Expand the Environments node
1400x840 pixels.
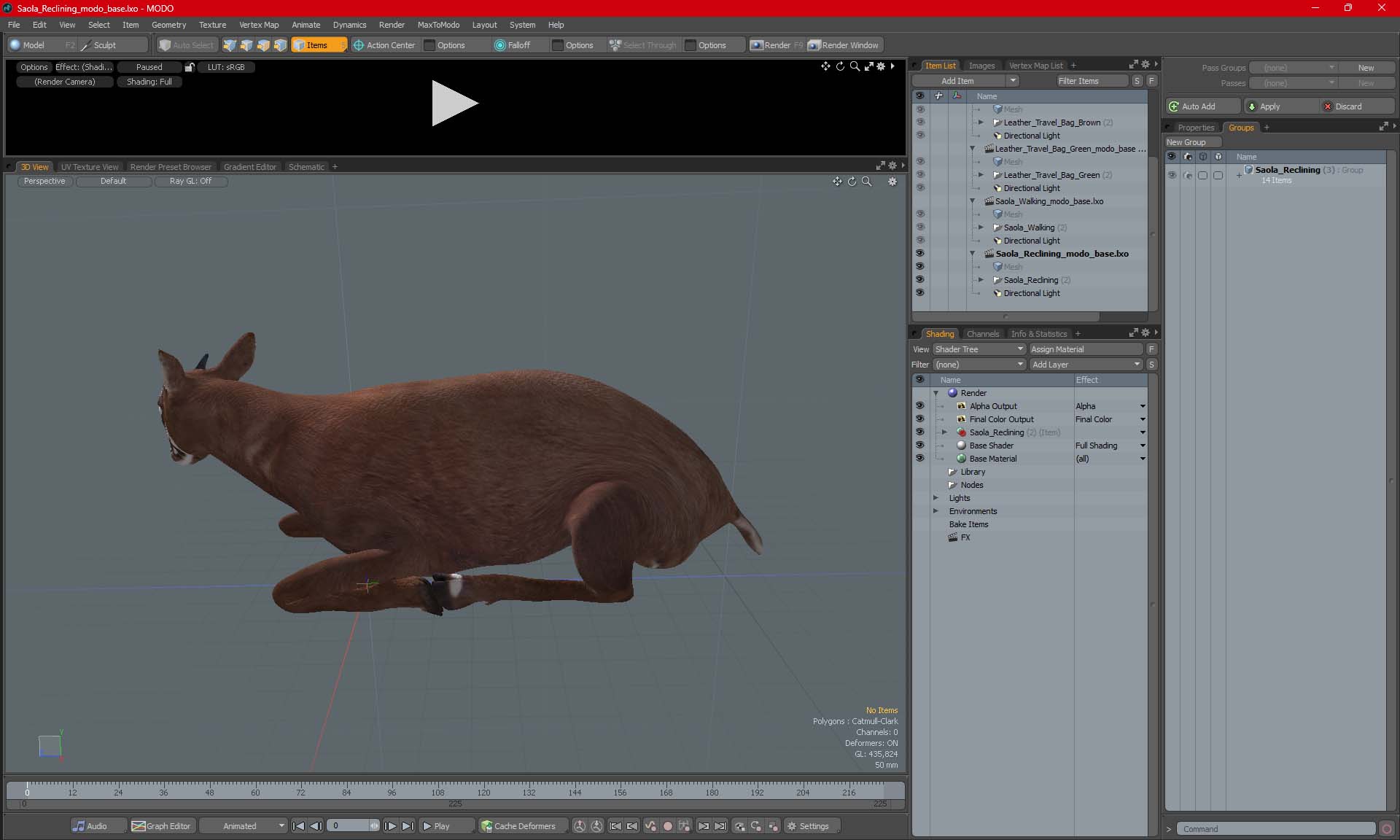click(936, 511)
